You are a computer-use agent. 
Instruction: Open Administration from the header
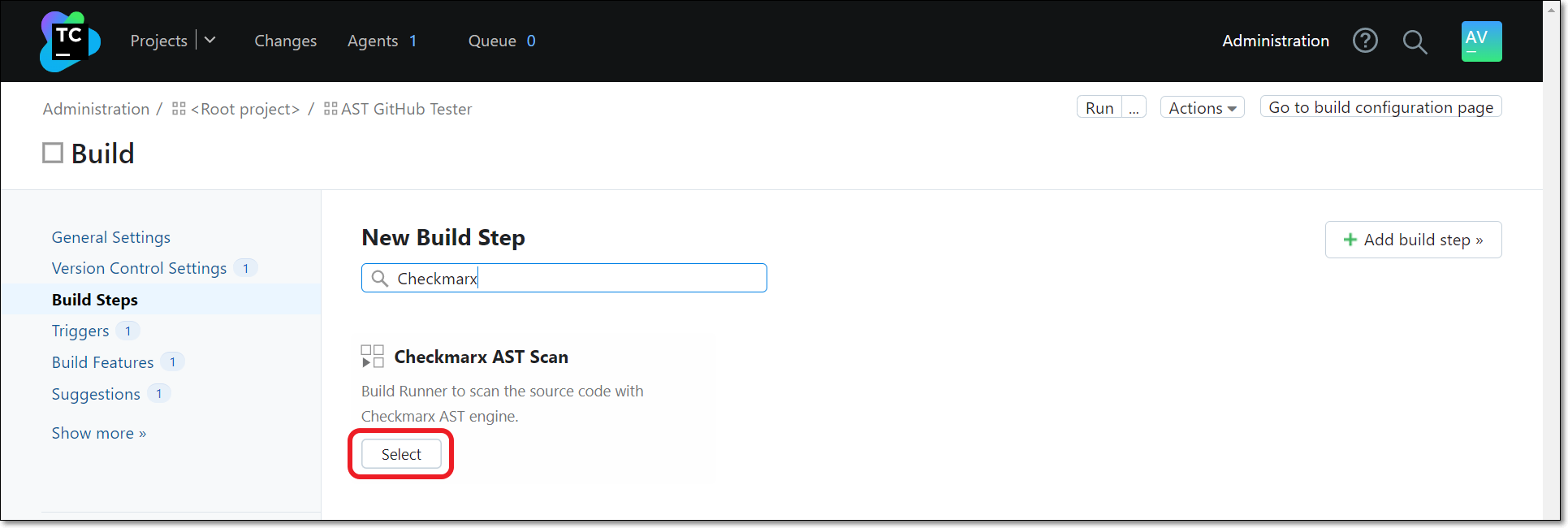(x=1276, y=41)
